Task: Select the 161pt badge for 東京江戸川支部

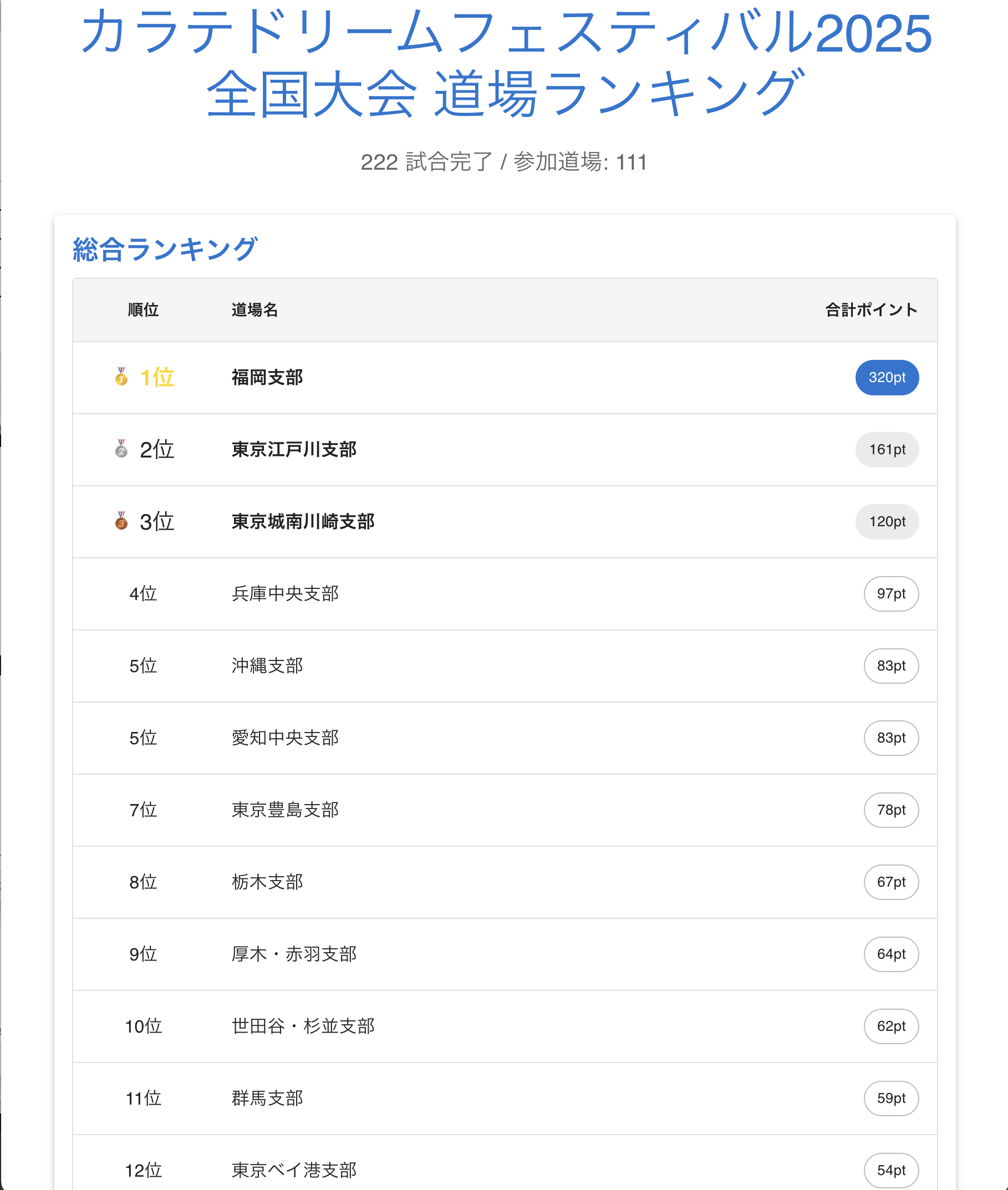Action: [x=887, y=449]
